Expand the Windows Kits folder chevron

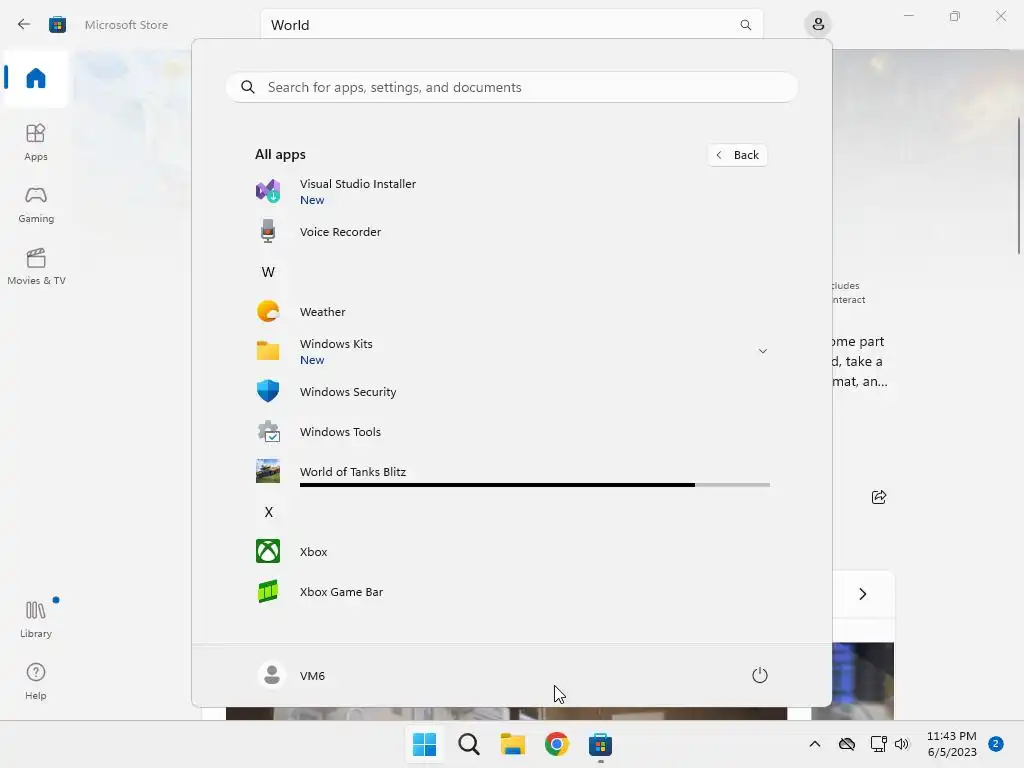762,351
